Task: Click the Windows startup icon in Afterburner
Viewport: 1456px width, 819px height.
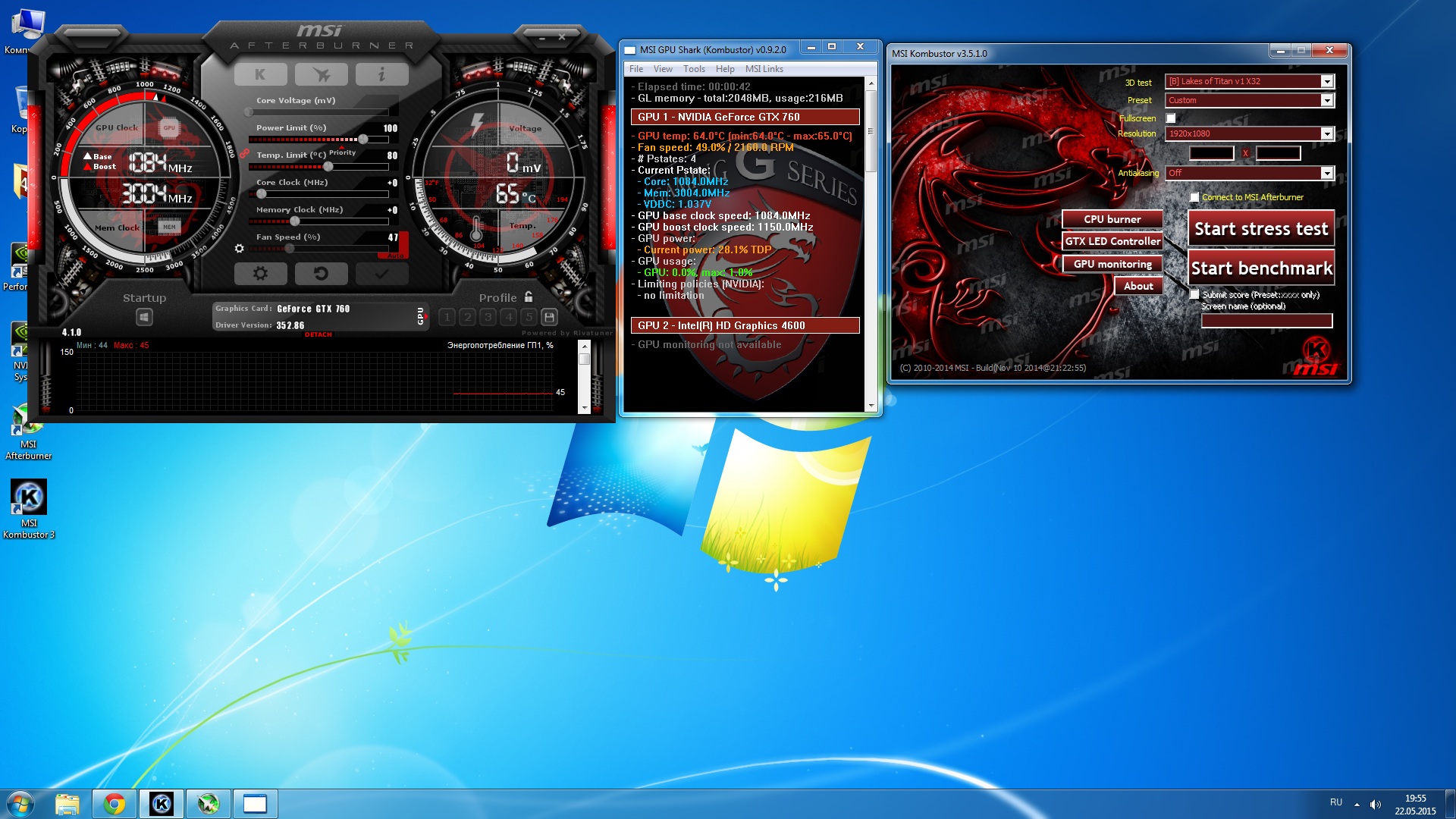Action: (x=144, y=317)
